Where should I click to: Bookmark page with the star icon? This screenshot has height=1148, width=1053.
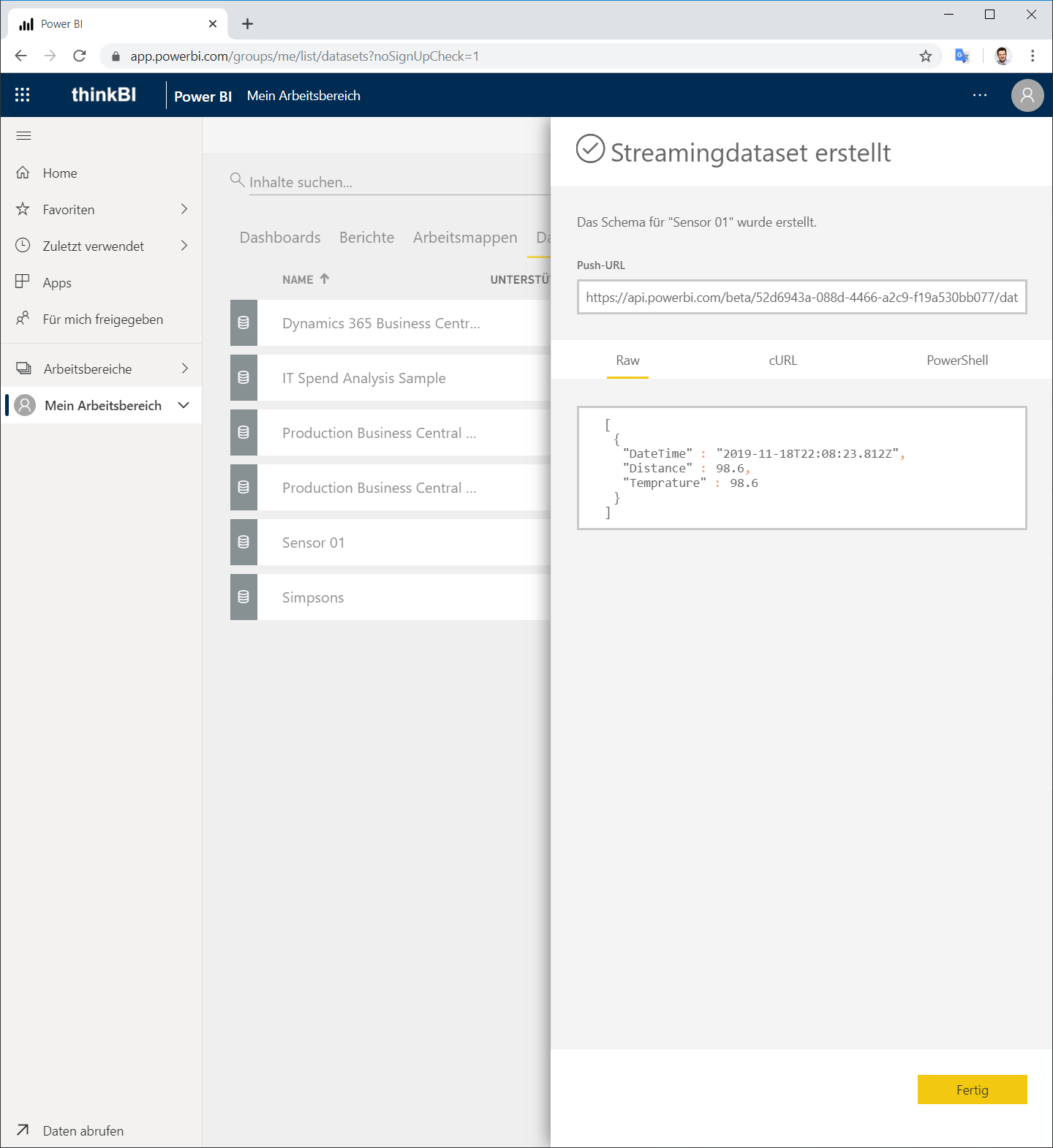[x=926, y=56]
